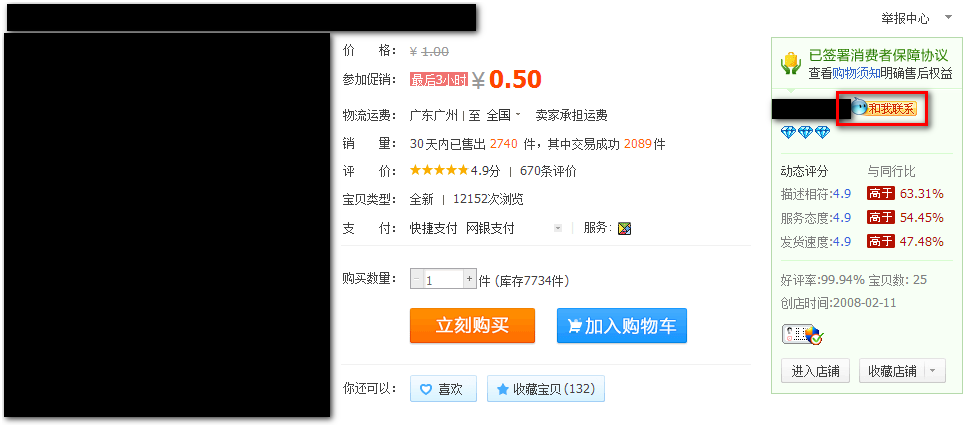
Task: Click the 立刻购买 buy now button
Action: [472, 326]
